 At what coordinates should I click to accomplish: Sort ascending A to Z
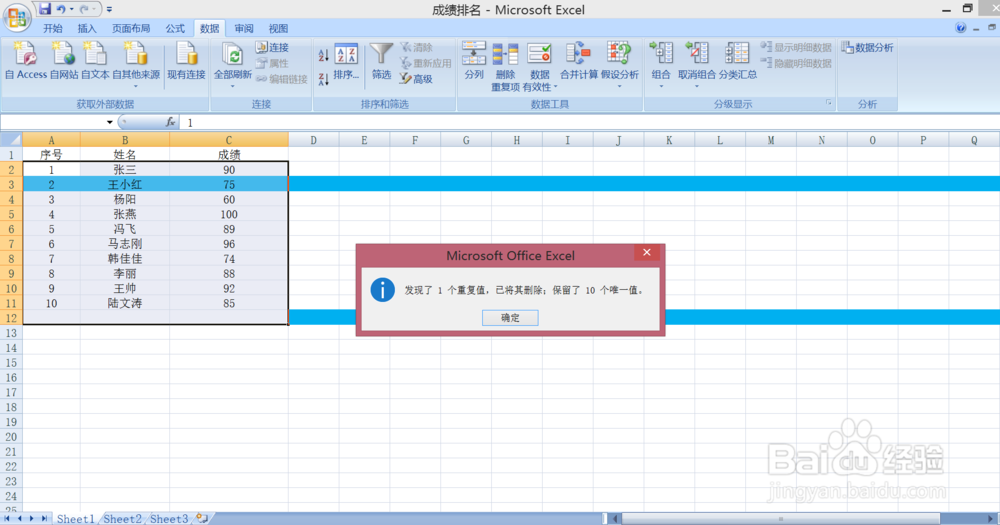point(323,55)
